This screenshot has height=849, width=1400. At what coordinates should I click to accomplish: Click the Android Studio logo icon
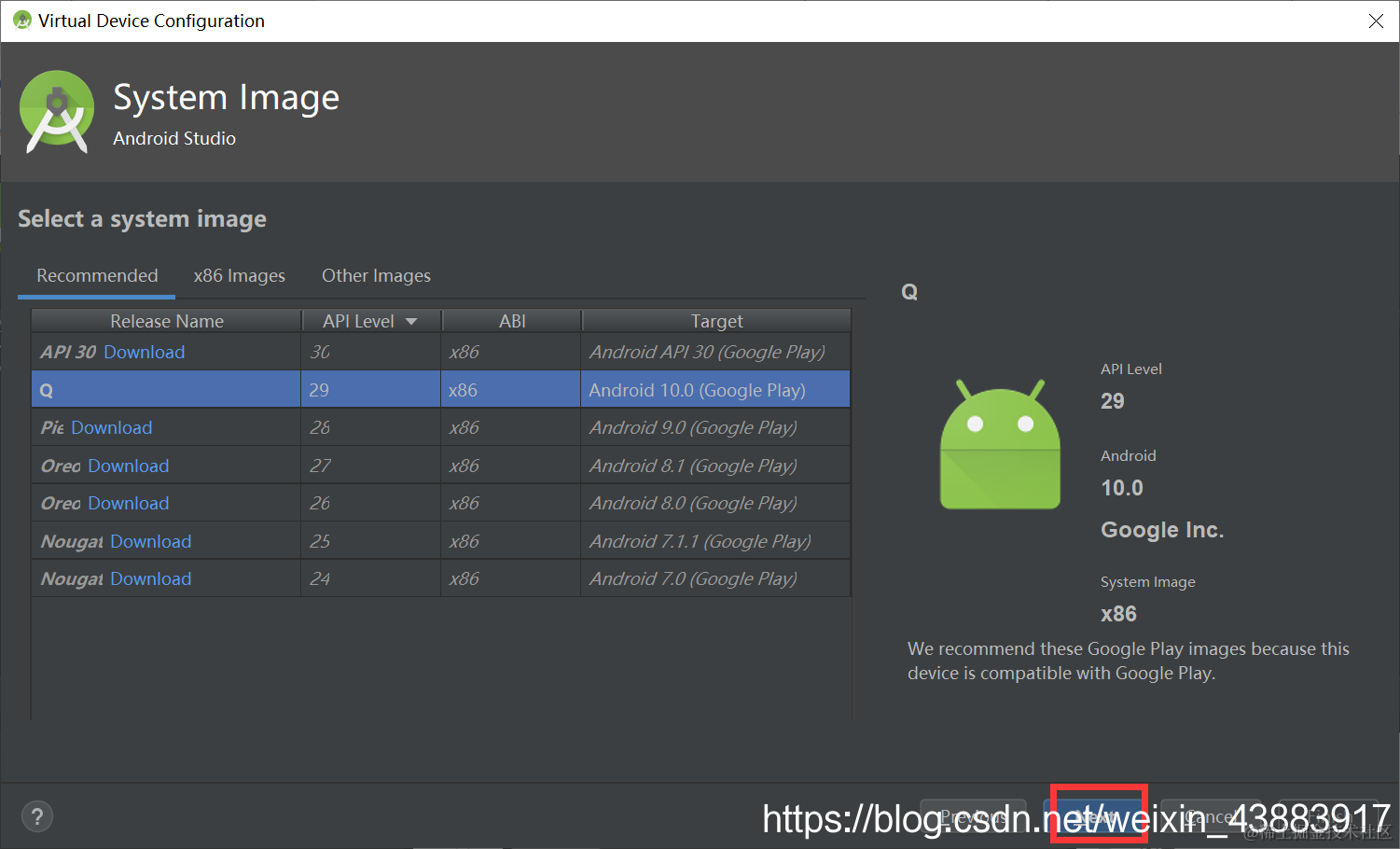[57, 112]
